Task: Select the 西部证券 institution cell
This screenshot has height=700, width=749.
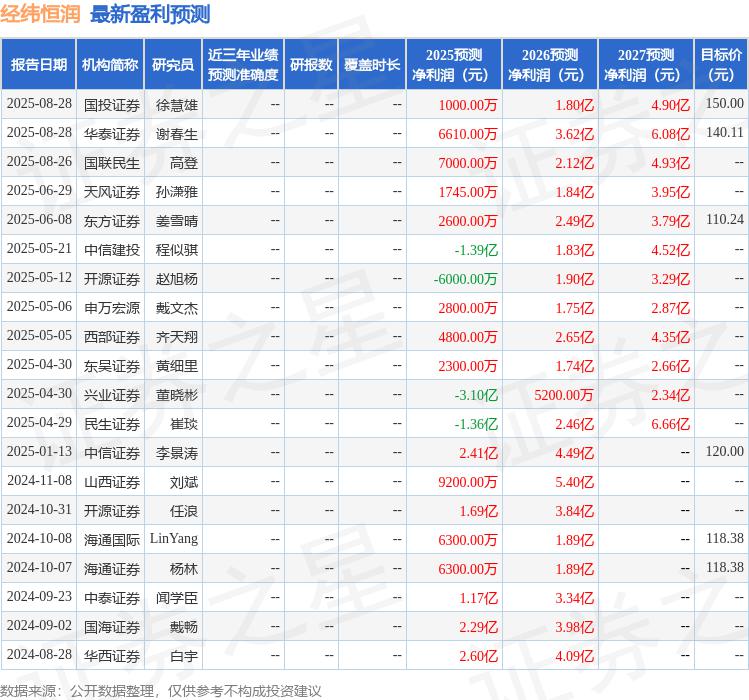Action: click(x=112, y=337)
